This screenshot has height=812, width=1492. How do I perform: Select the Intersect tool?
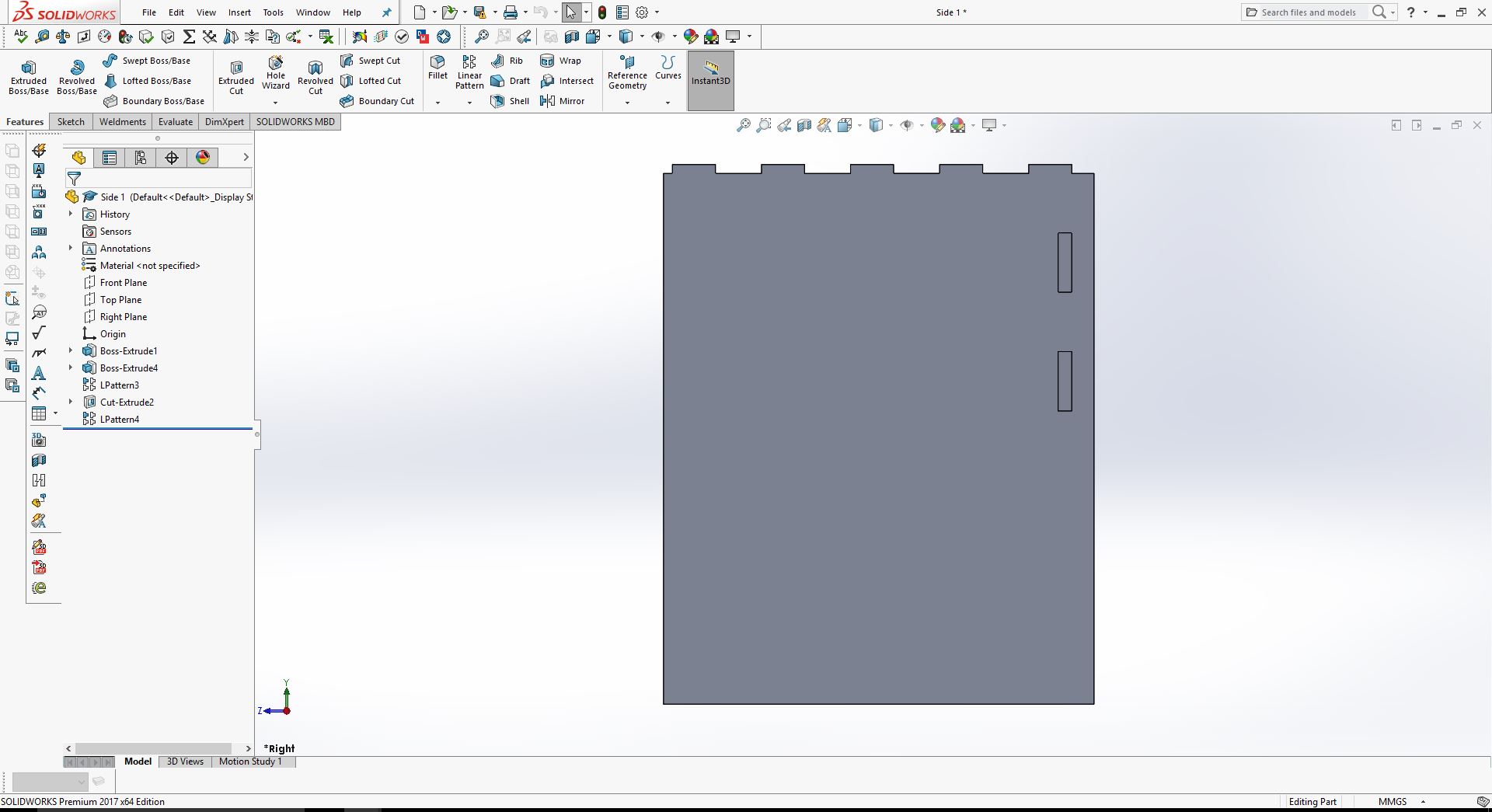566,81
